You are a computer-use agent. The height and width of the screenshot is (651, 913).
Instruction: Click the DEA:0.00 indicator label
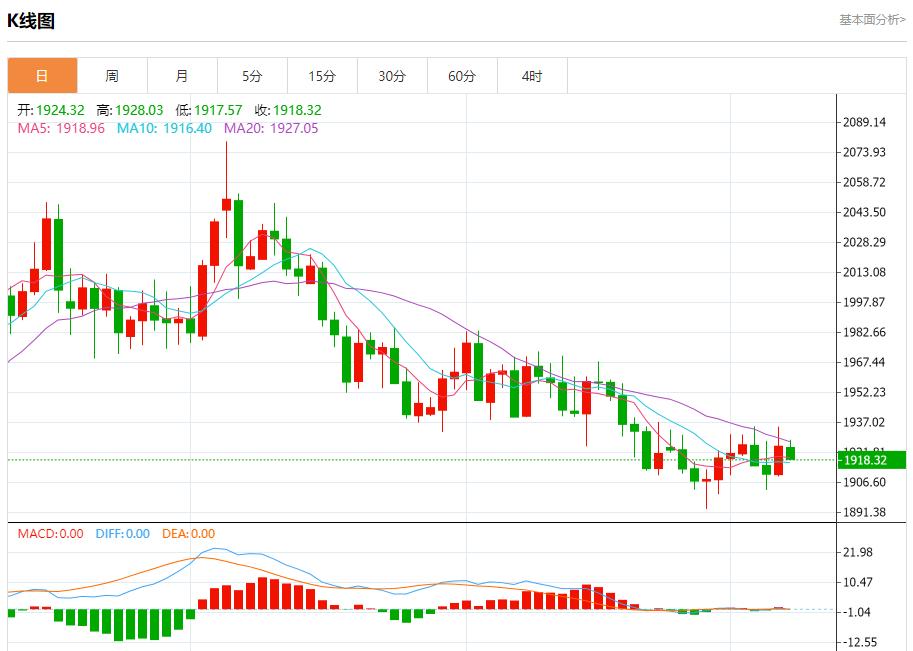click(x=189, y=533)
